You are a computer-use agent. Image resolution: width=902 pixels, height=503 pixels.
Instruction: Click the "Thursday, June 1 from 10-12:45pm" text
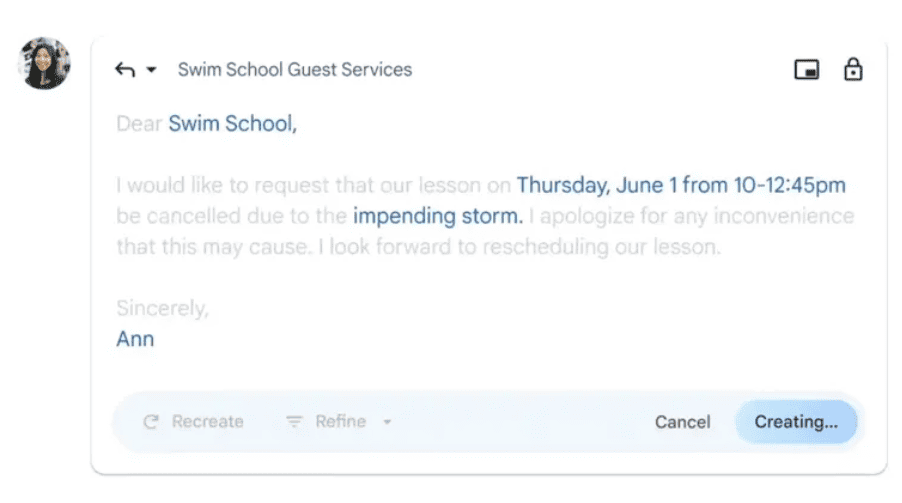[681, 185]
